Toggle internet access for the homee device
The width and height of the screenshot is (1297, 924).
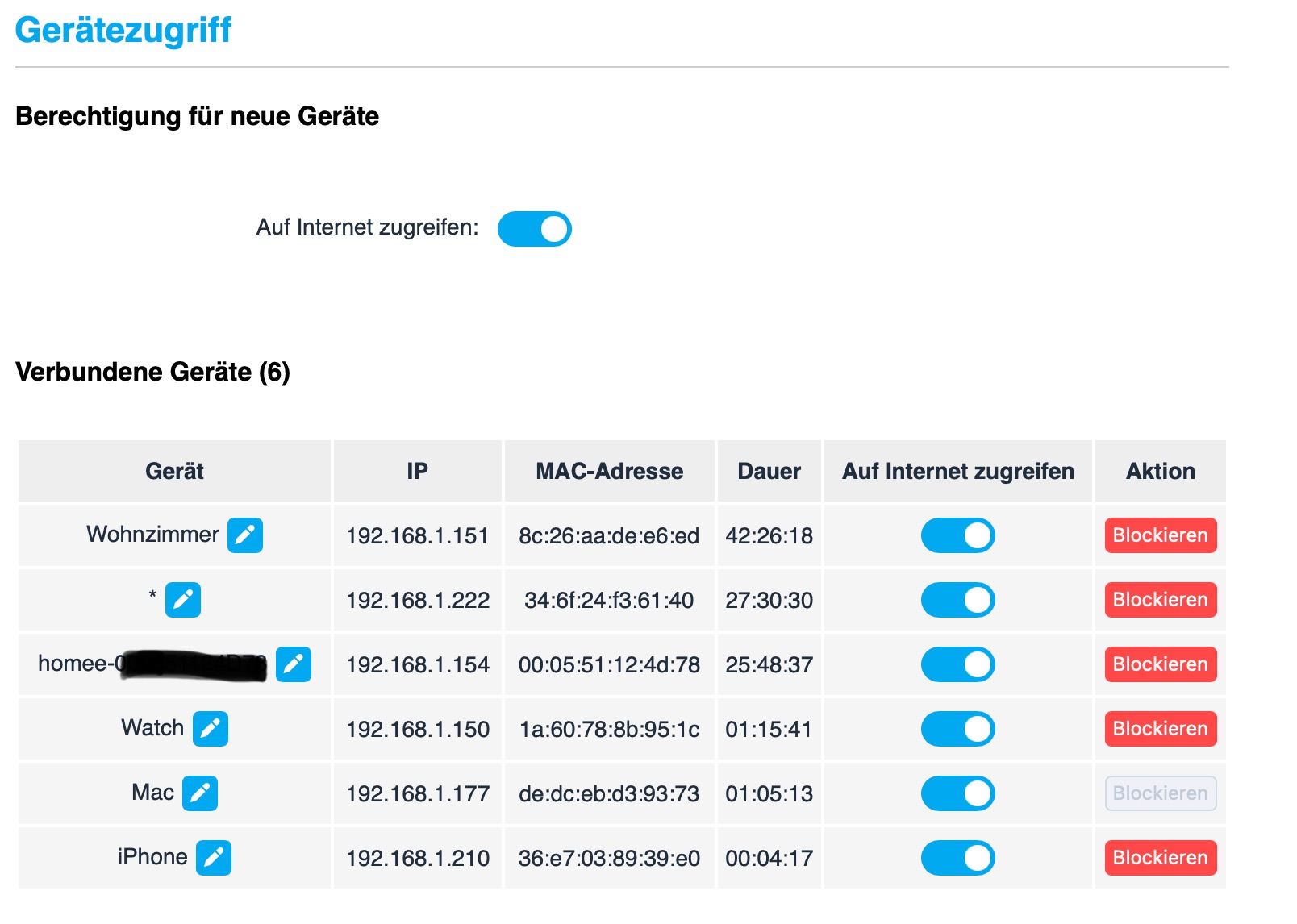[x=958, y=664]
